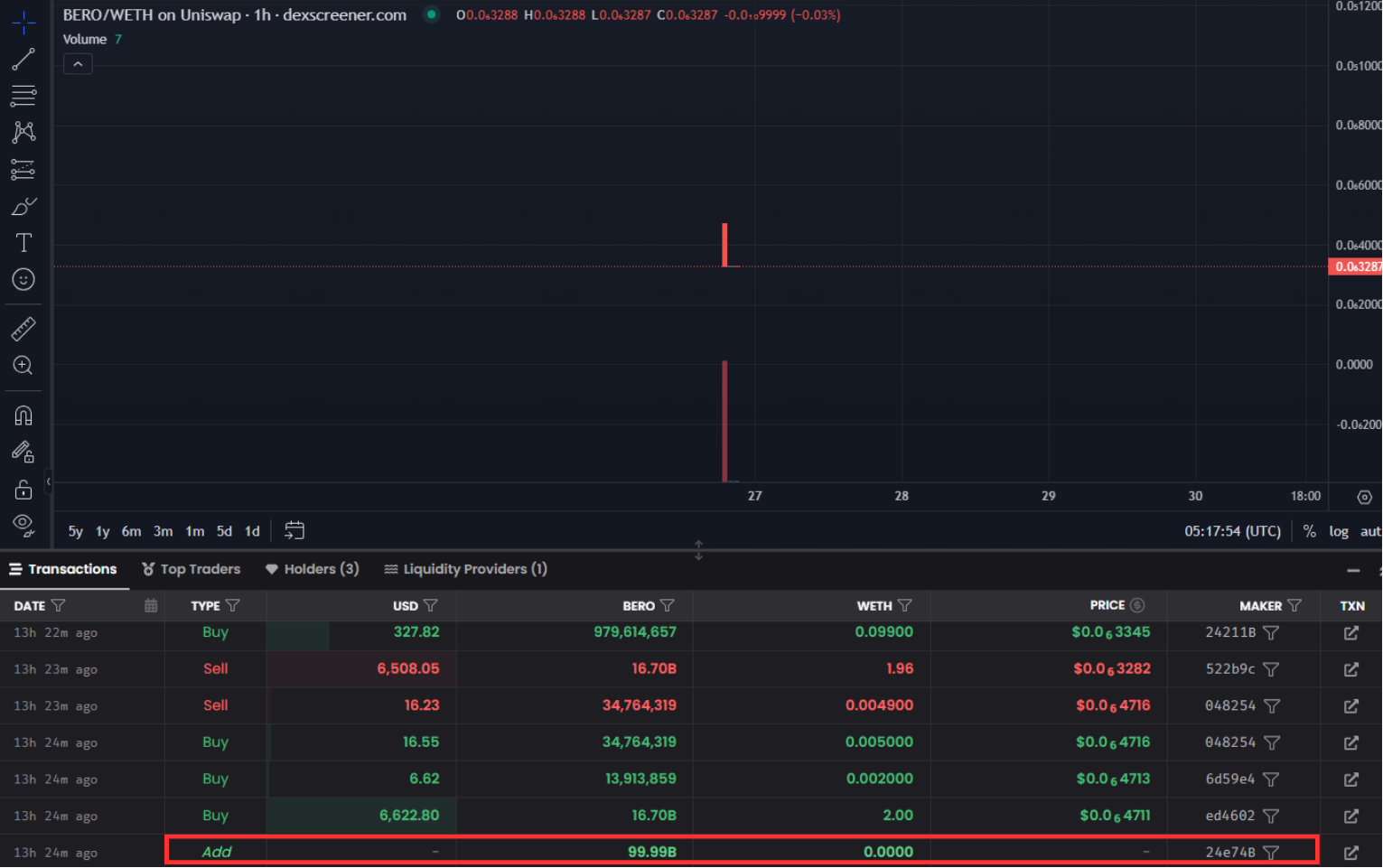Open the go to date calendar
This screenshot has width=1383, height=868.
click(294, 530)
